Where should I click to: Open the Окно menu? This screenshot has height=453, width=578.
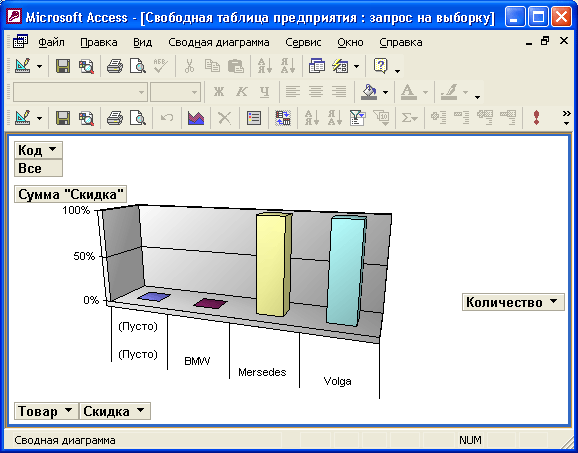[x=350, y=42]
